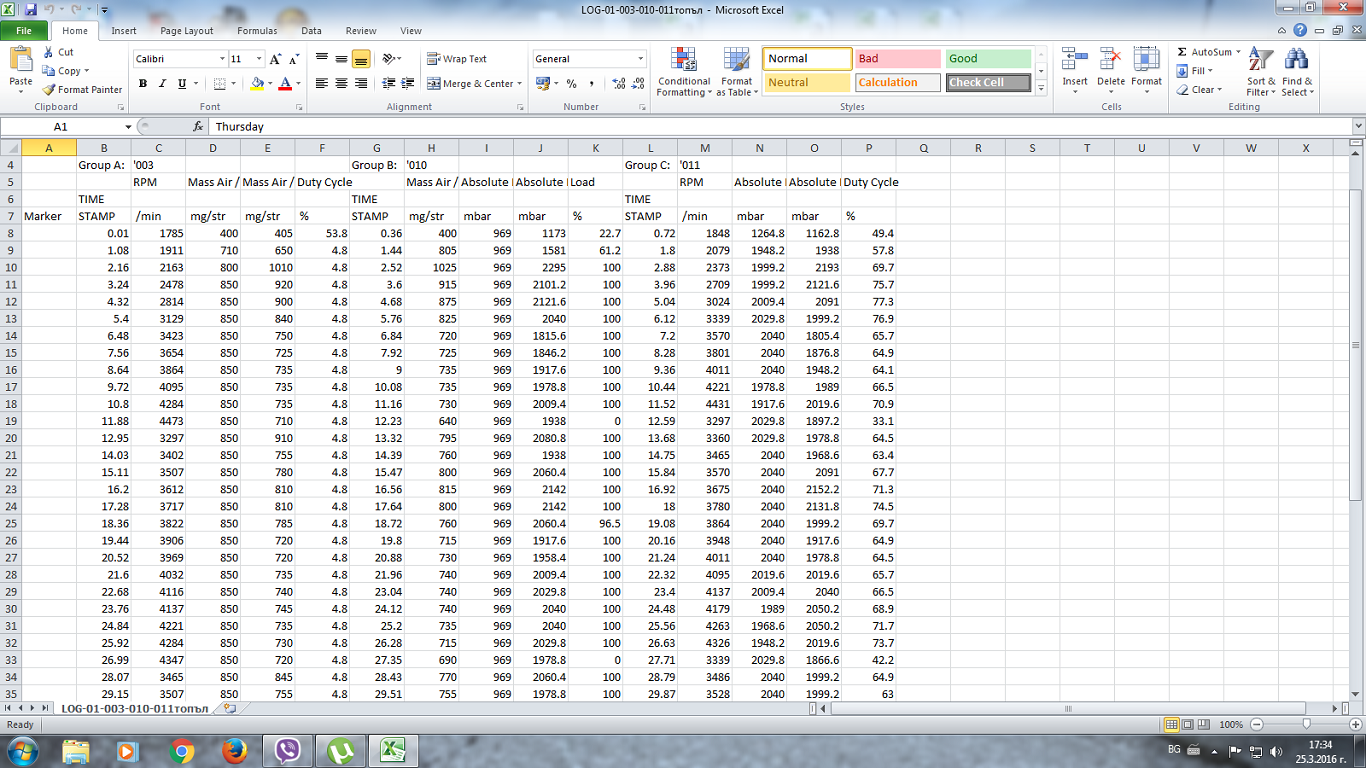Apply the Bad cell style
Viewport: 1366px width, 768px height.
coord(897,59)
